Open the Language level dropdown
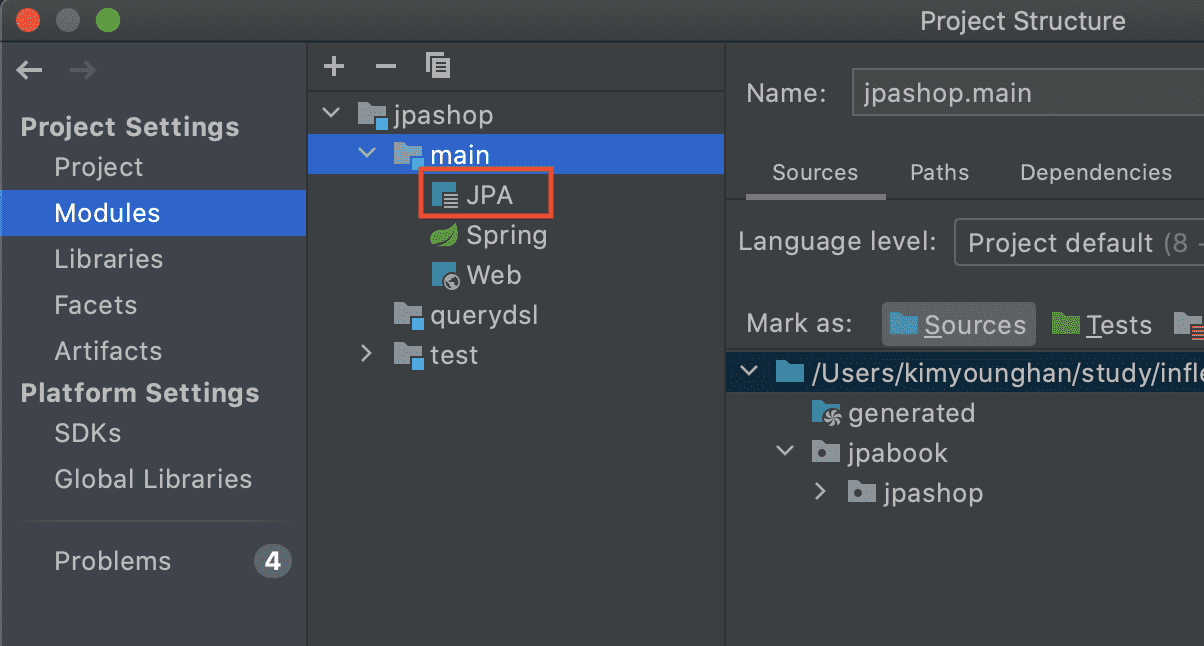The image size is (1204, 646). (1078, 243)
